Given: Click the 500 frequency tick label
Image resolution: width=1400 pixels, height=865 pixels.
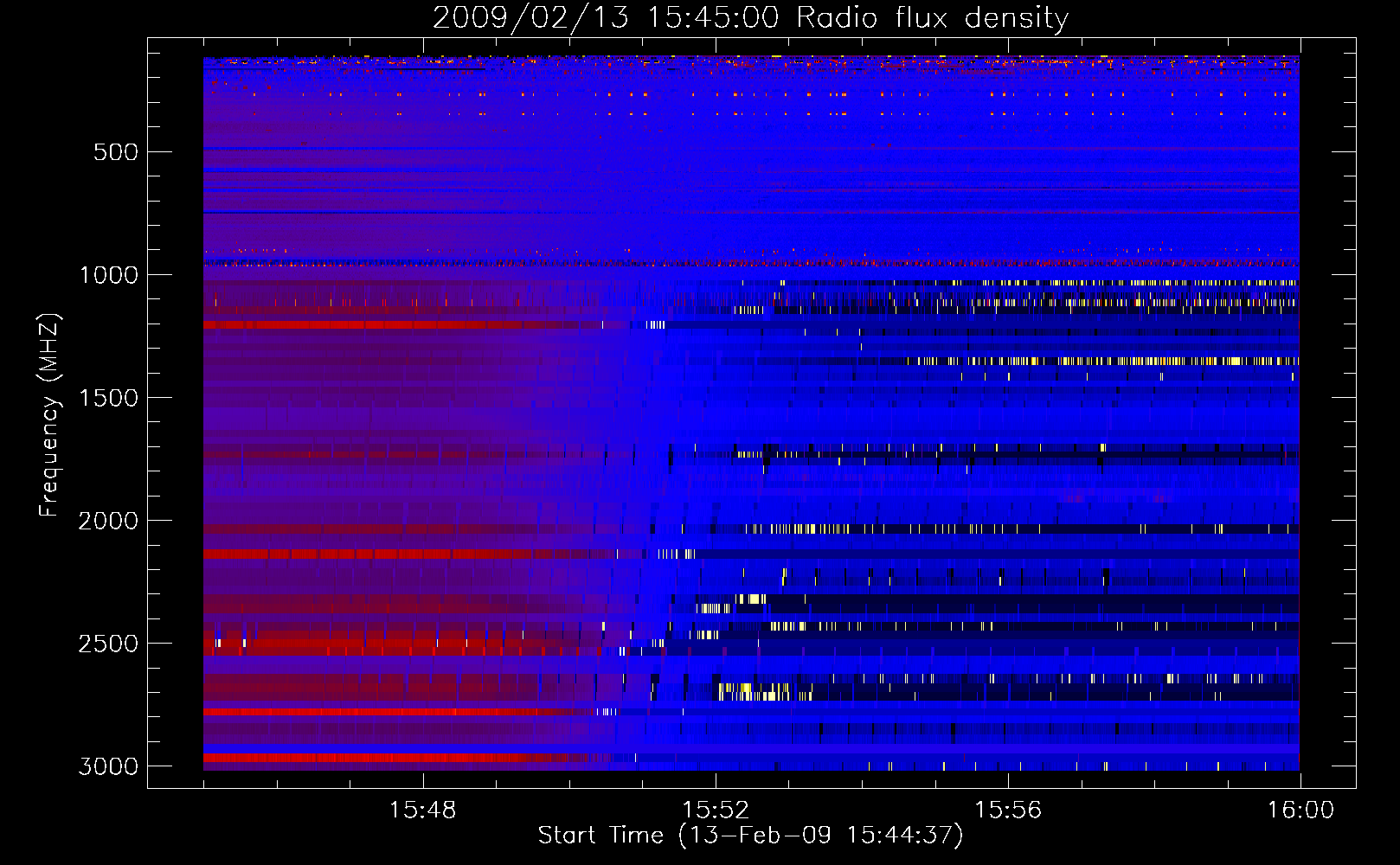Looking at the screenshot, I should [x=115, y=152].
